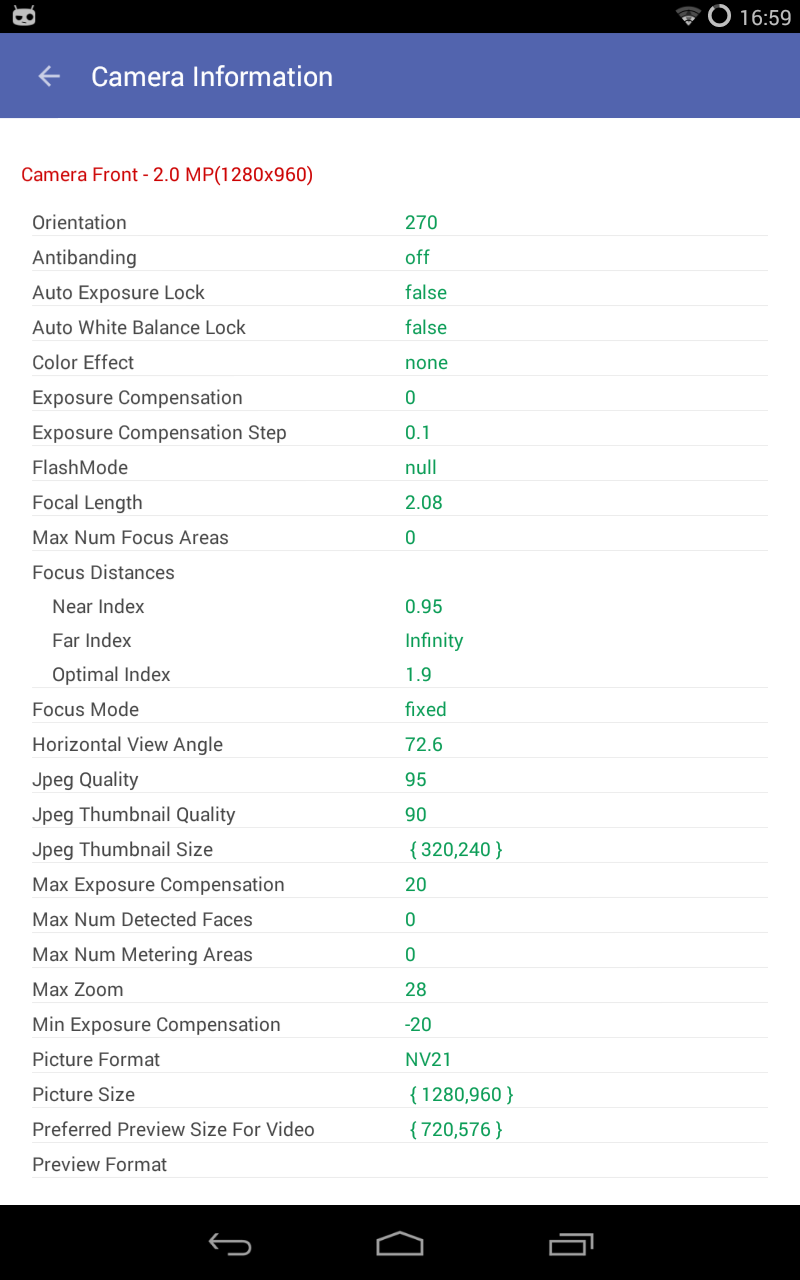This screenshot has width=800, height=1280.
Task: Tap Auto White Balance Lock row
Action: [x=400, y=327]
